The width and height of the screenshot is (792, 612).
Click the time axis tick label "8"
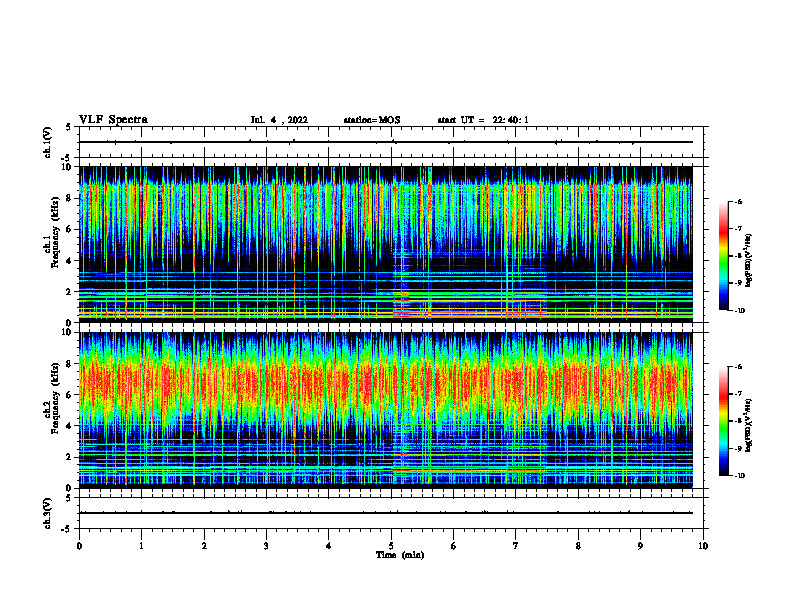[x=578, y=546]
